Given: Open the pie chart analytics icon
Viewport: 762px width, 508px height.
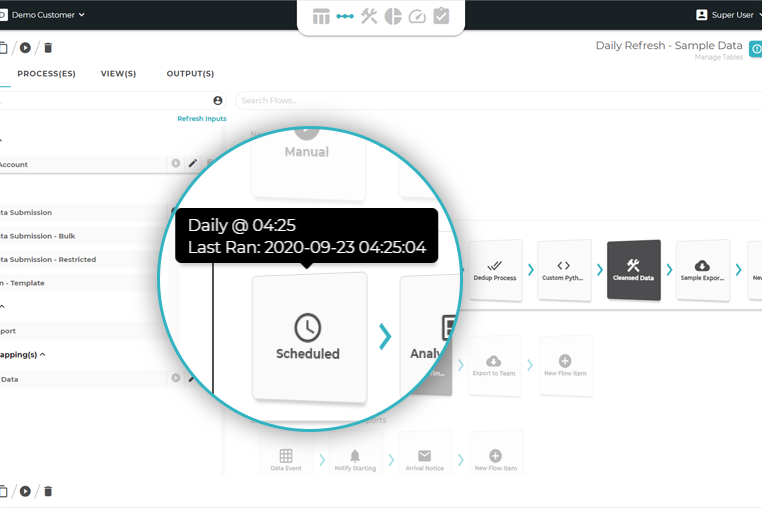Looking at the screenshot, I should [x=393, y=16].
